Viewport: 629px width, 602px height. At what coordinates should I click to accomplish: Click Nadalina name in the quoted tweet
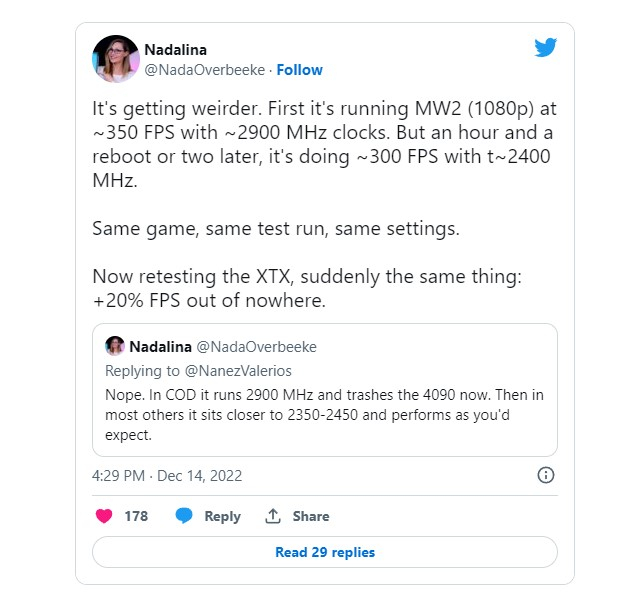[159, 346]
